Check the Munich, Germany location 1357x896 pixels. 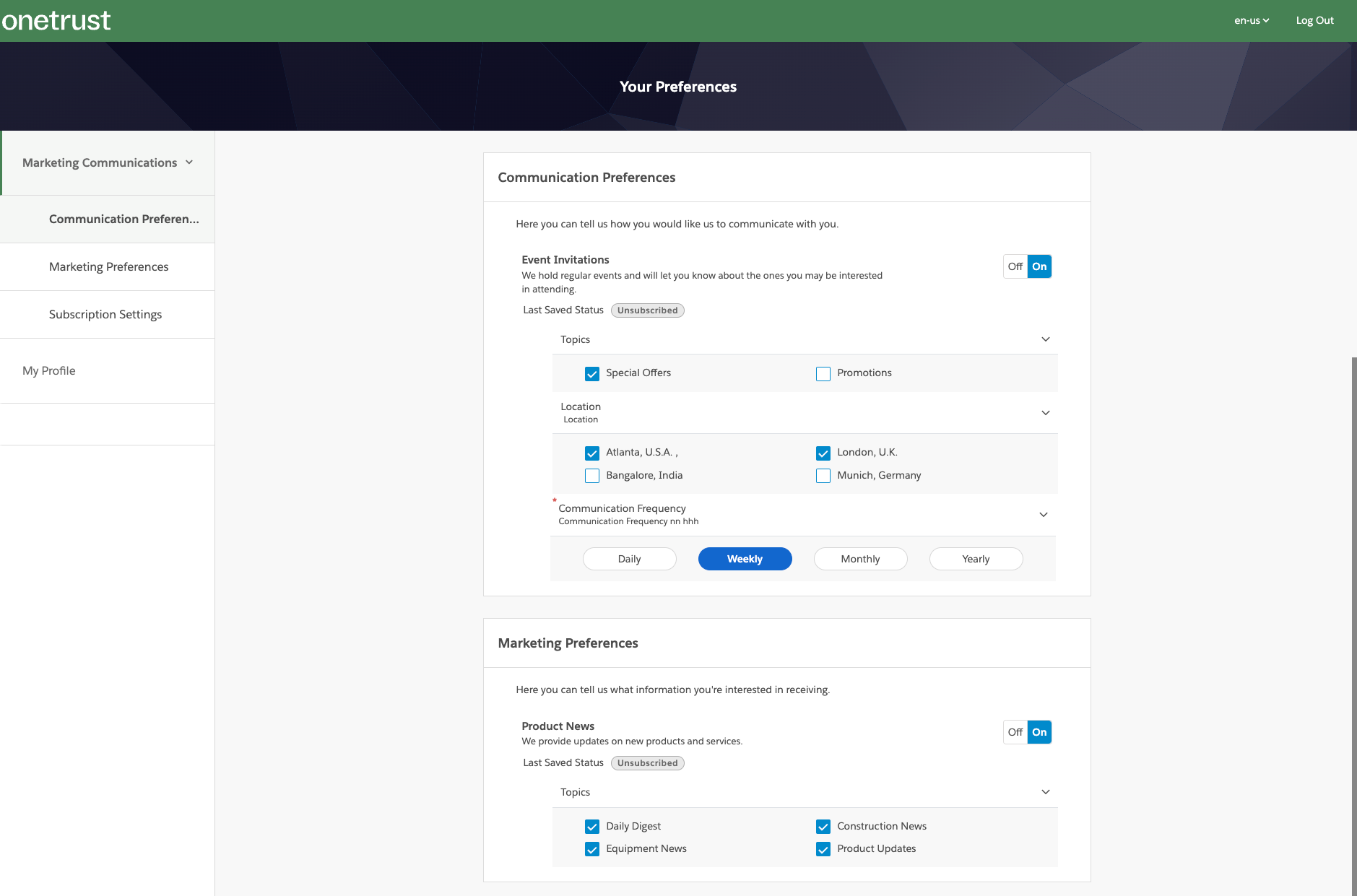pyautogui.click(x=823, y=475)
